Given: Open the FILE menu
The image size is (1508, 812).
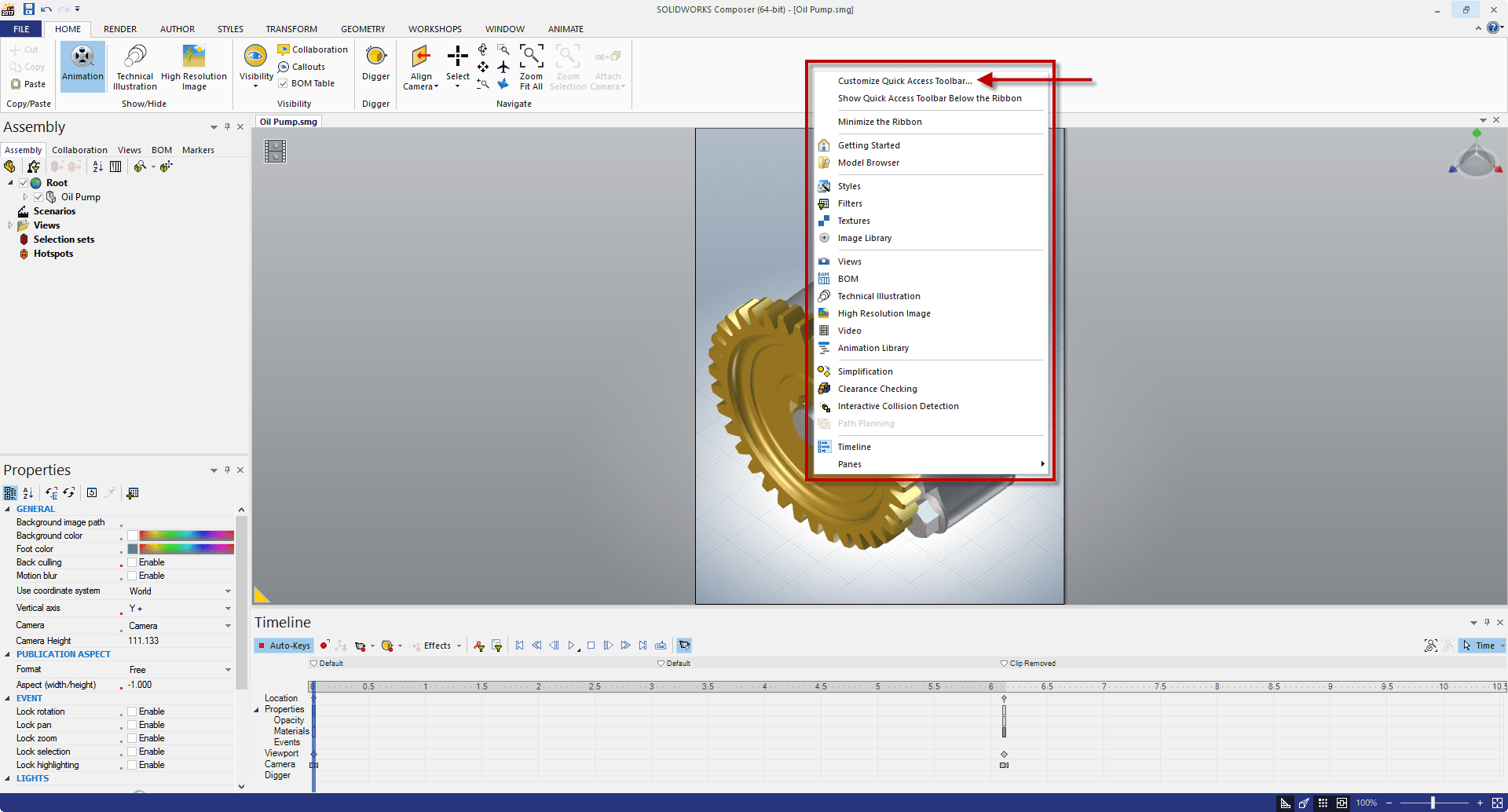Looking at the screenshot, I should (x=21, y=29).
